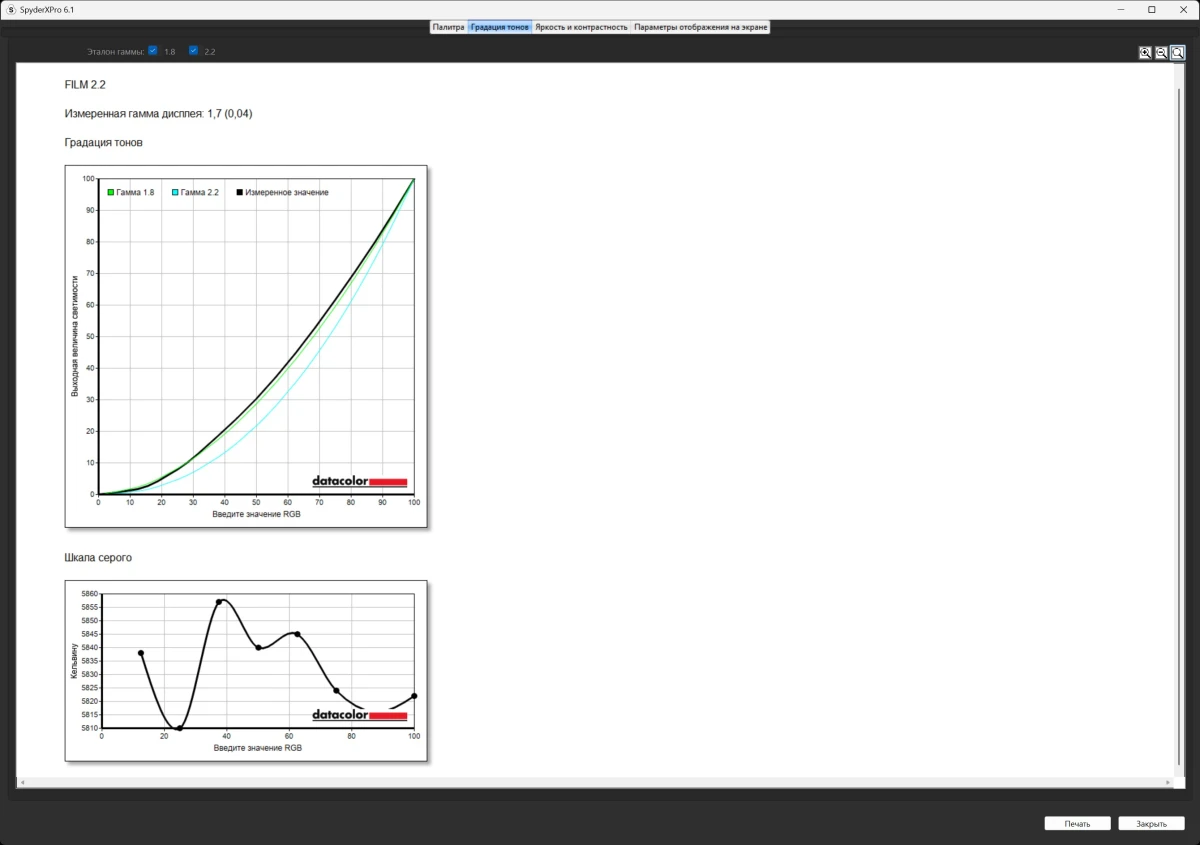
Task: Switch to Яркость и контрастность tab
Action: tap(581, 27)
